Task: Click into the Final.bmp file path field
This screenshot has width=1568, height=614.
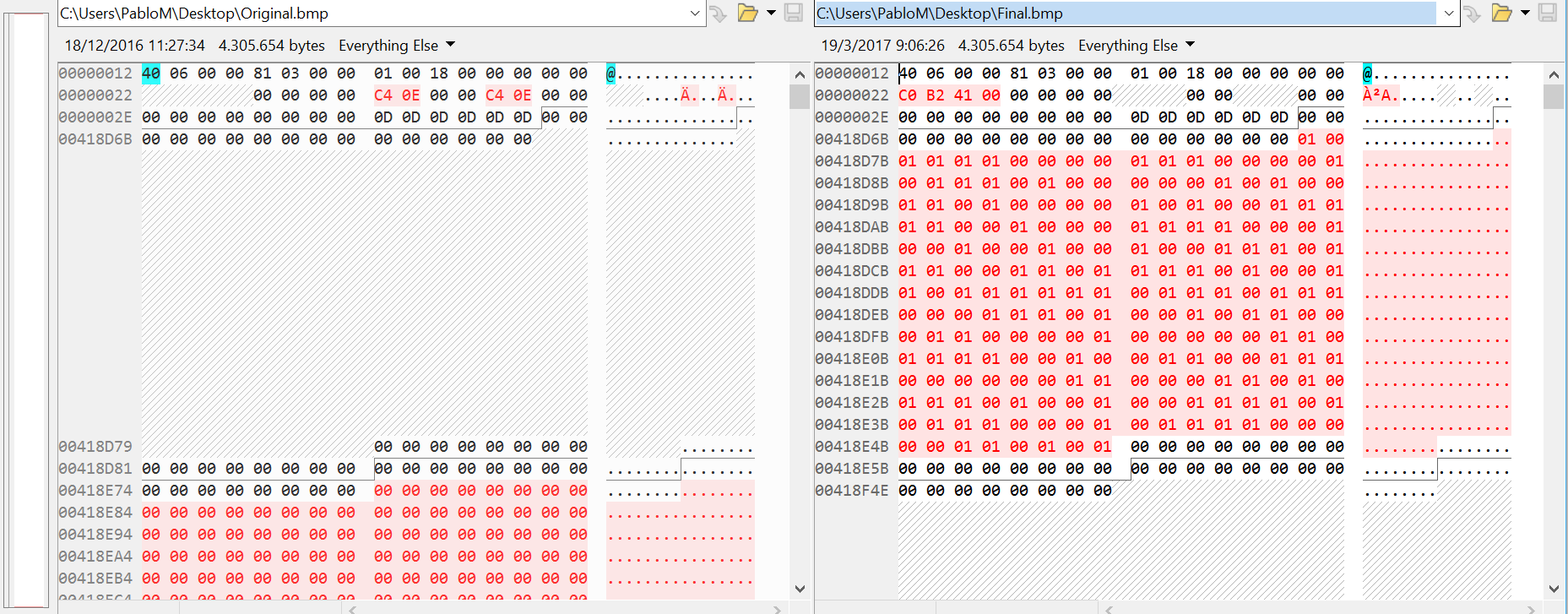Action: pyautogui.click(x=1123, y=14)
